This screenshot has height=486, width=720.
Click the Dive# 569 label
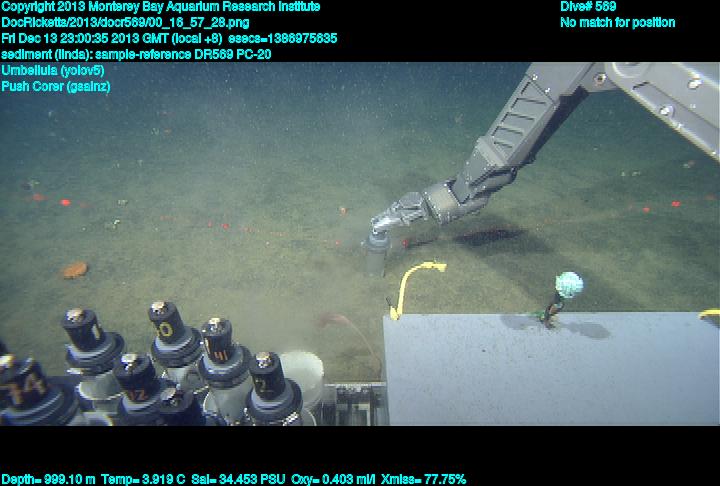point(588,6)
